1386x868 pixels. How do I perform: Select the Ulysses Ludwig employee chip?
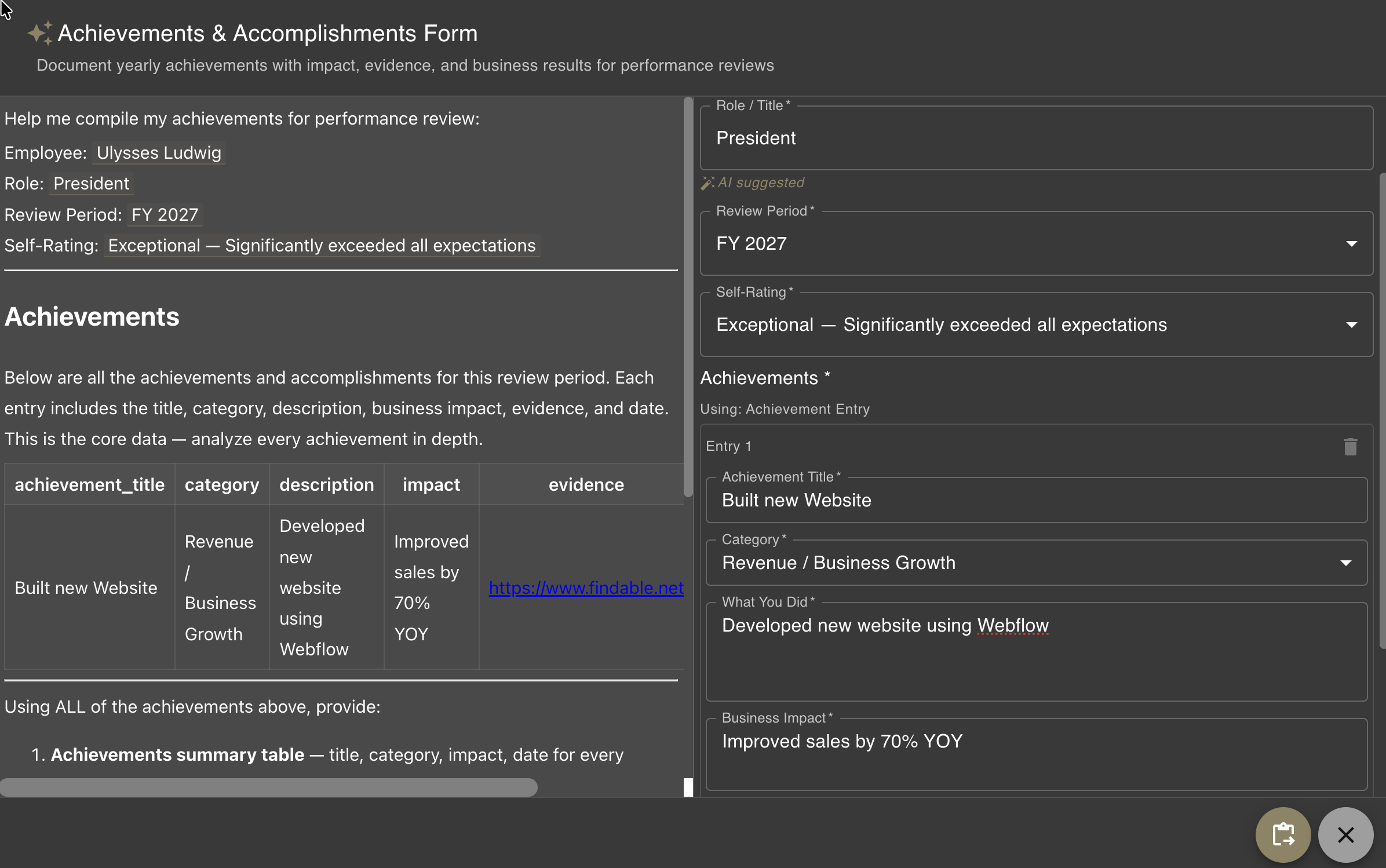click(x=158, y=152)
